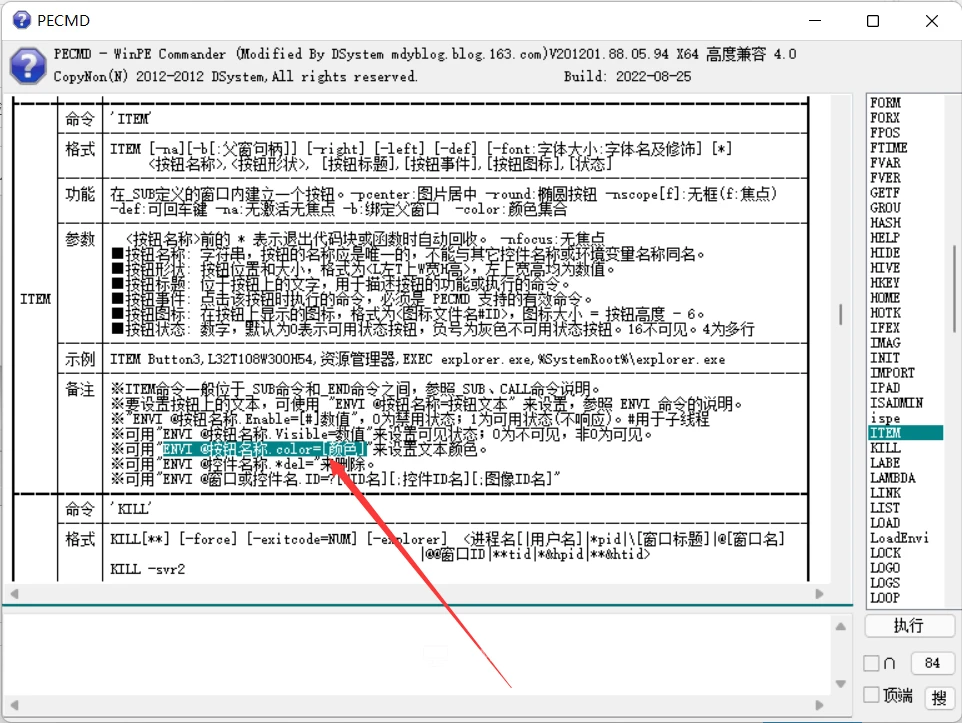Image resolution: width=962 pixels, height=723 pixels.
Task: Select FORX in the command list
Action: 885,117
